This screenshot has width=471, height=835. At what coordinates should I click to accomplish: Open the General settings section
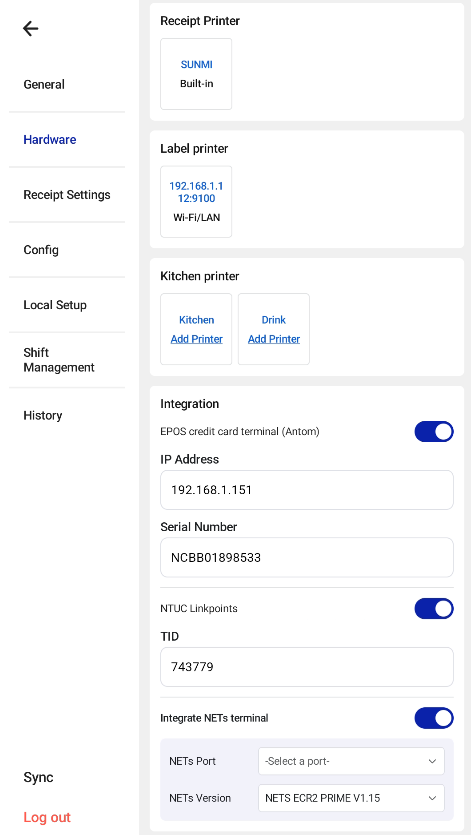(x=44, y=84)
